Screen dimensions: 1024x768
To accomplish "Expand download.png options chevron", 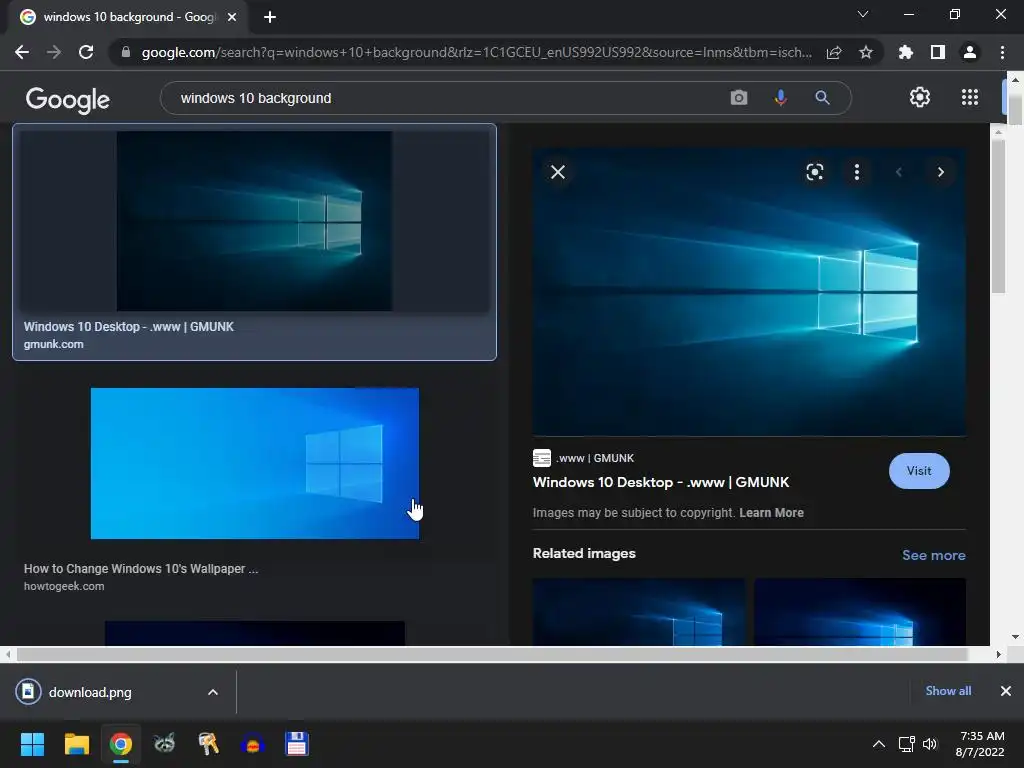I will point(213,692).
